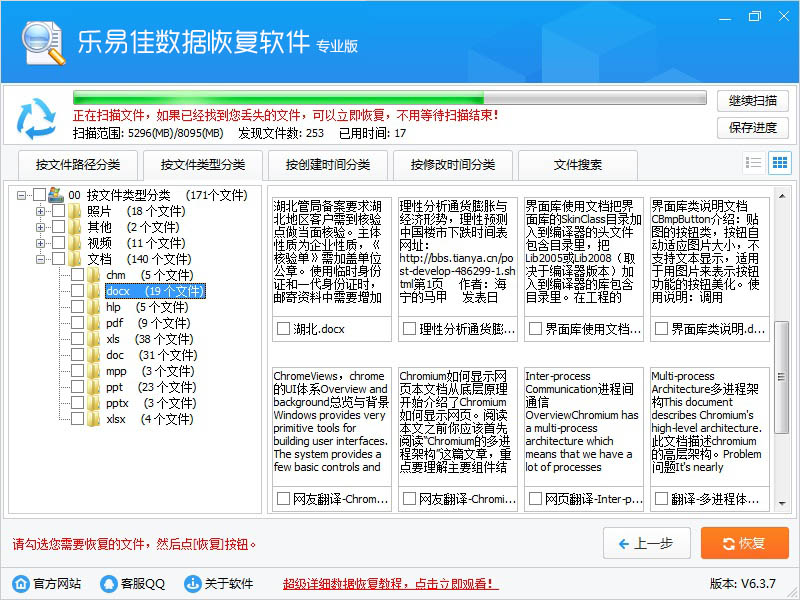Image resolution: width=800 pixels, height=600 pixels.
Task: Collapse the 文档 tree node
Action: [40, 259]
